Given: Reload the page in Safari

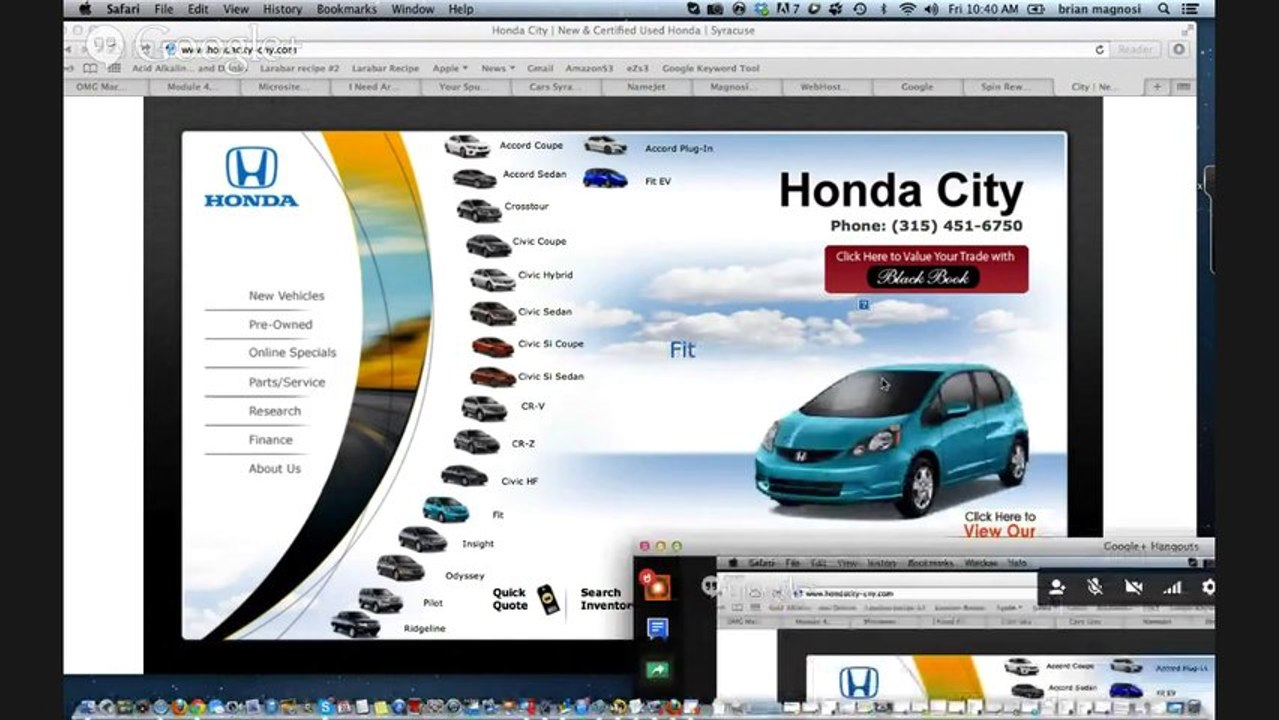Looking at the screenshot, I should click(1100, 49).
